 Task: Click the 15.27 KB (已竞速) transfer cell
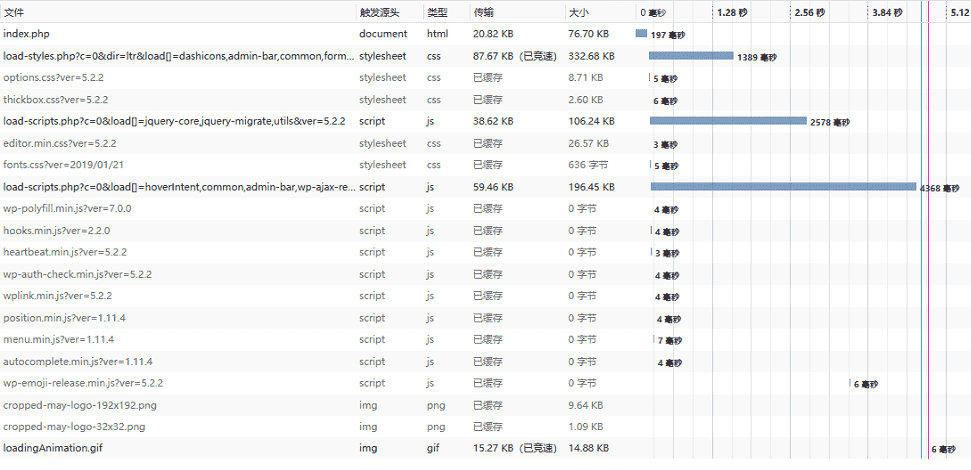(x=515, y=448)
